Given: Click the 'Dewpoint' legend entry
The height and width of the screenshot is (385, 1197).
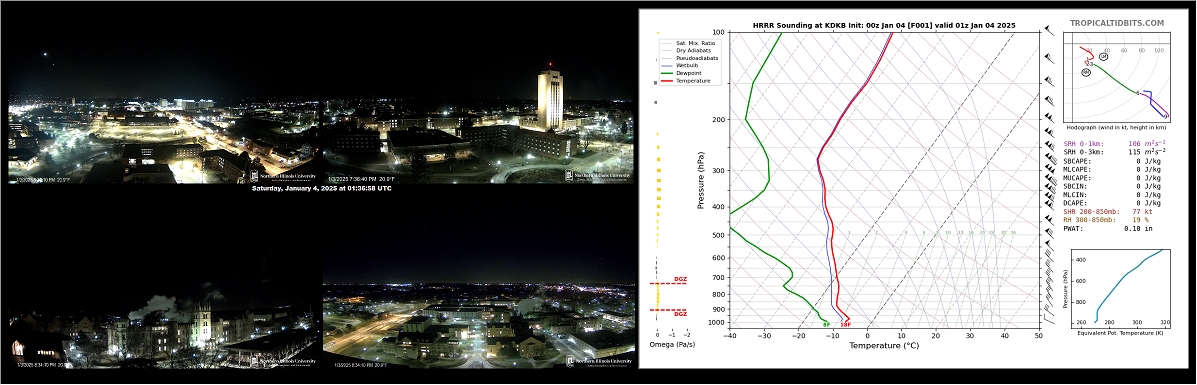Looking at the screenshot, I should [x=680, y=73].
